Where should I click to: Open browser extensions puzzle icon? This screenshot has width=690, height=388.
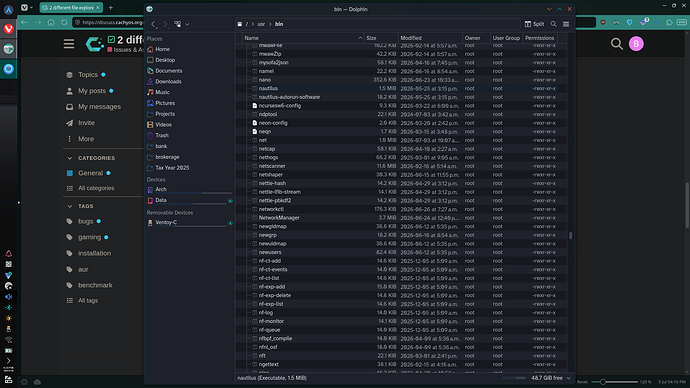[x=669, y=22]
